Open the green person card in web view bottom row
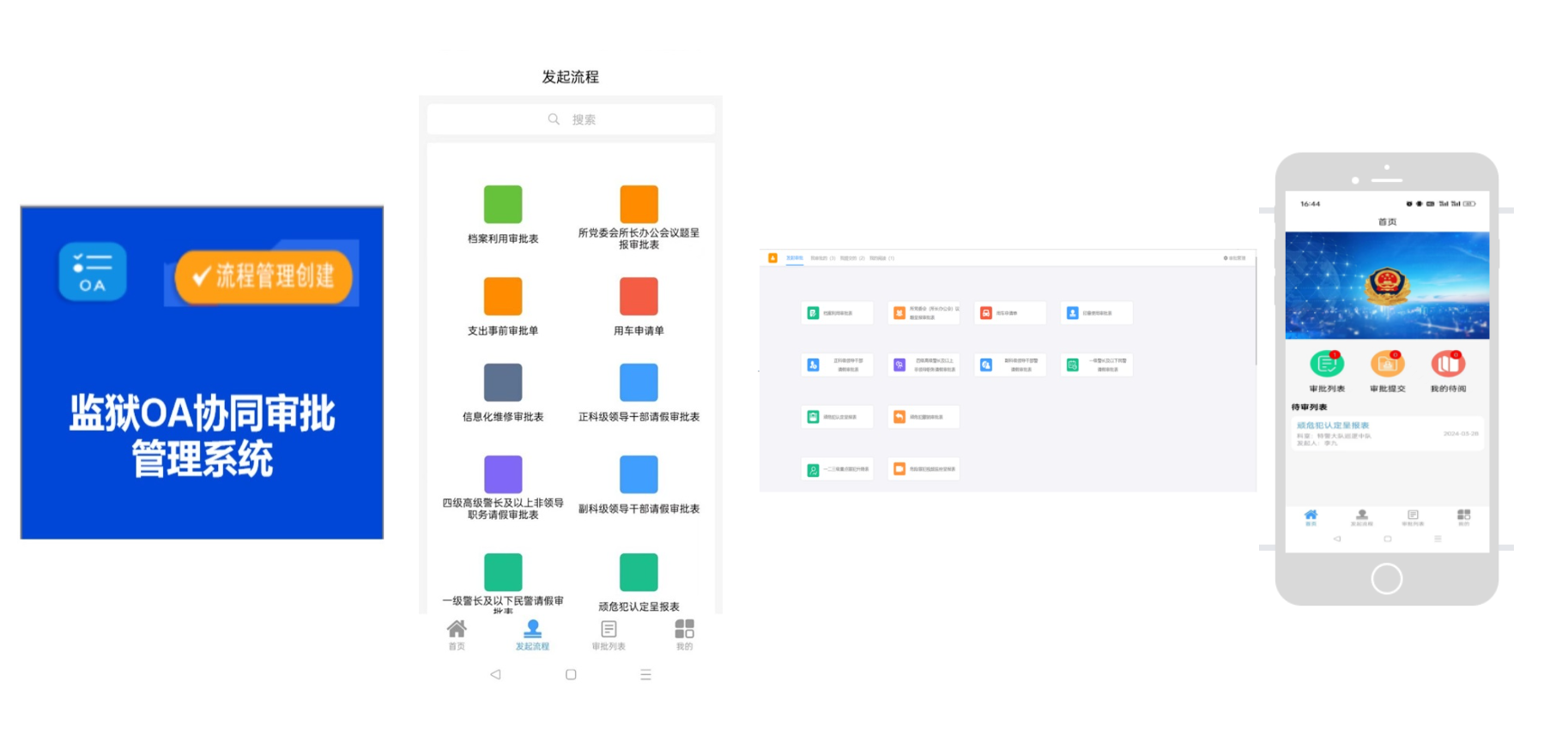1568x736 pixels. coord(837,469)
